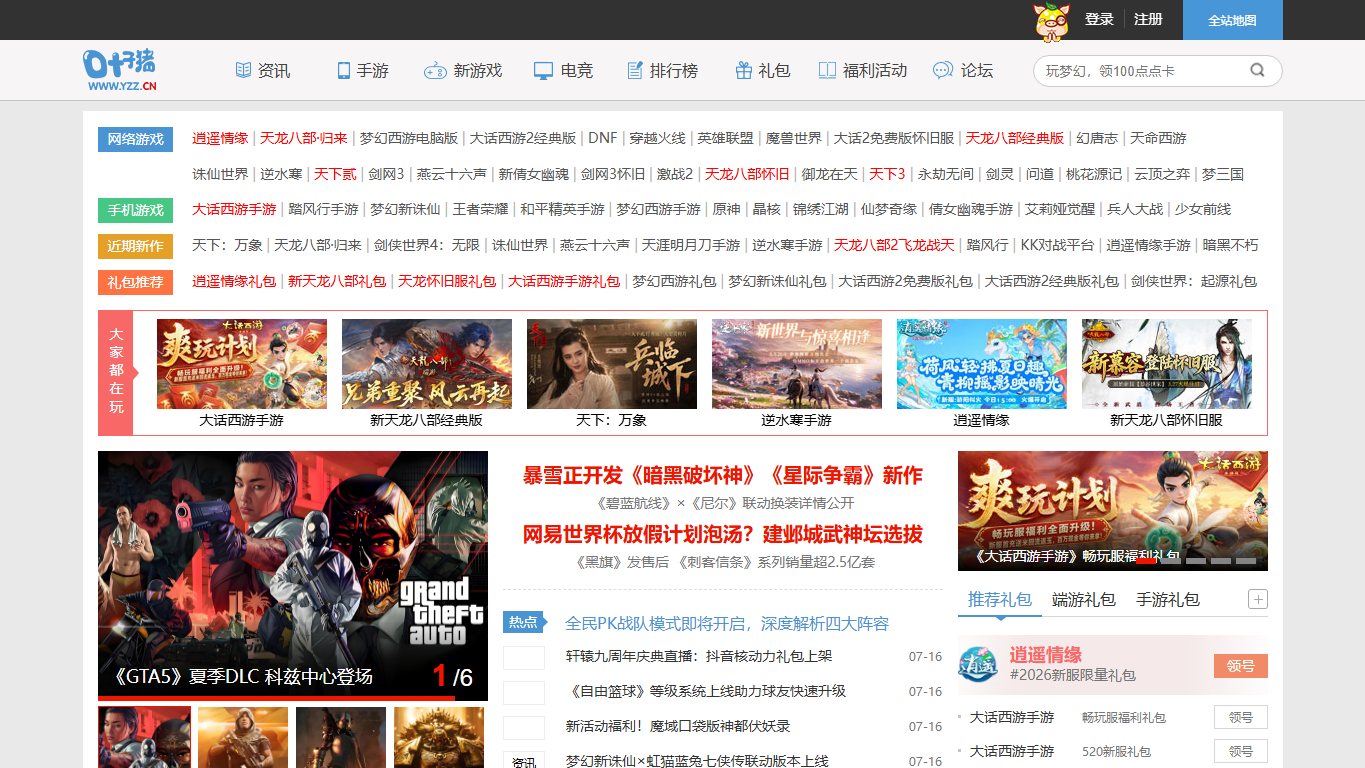The height and width of the screenshot is (768, 1365).
Task: Open 轩辕九周年庆典直播 news item
Action: [699, 657]
